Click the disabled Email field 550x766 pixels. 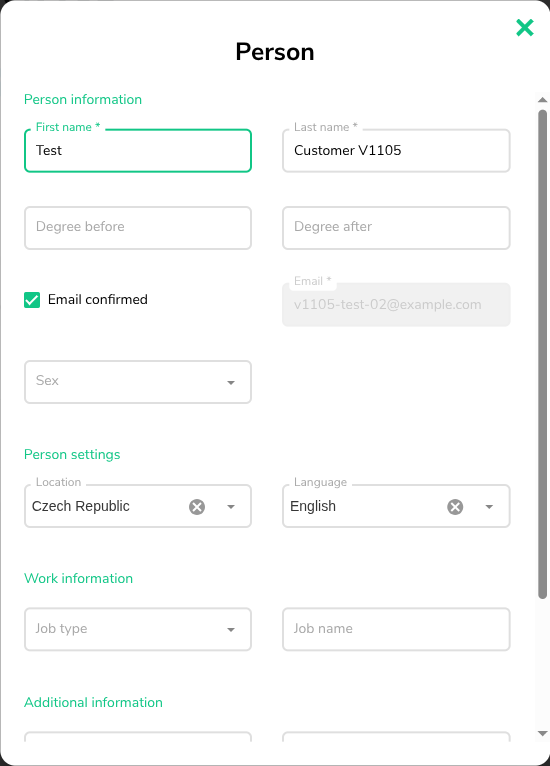pos(396,305)
